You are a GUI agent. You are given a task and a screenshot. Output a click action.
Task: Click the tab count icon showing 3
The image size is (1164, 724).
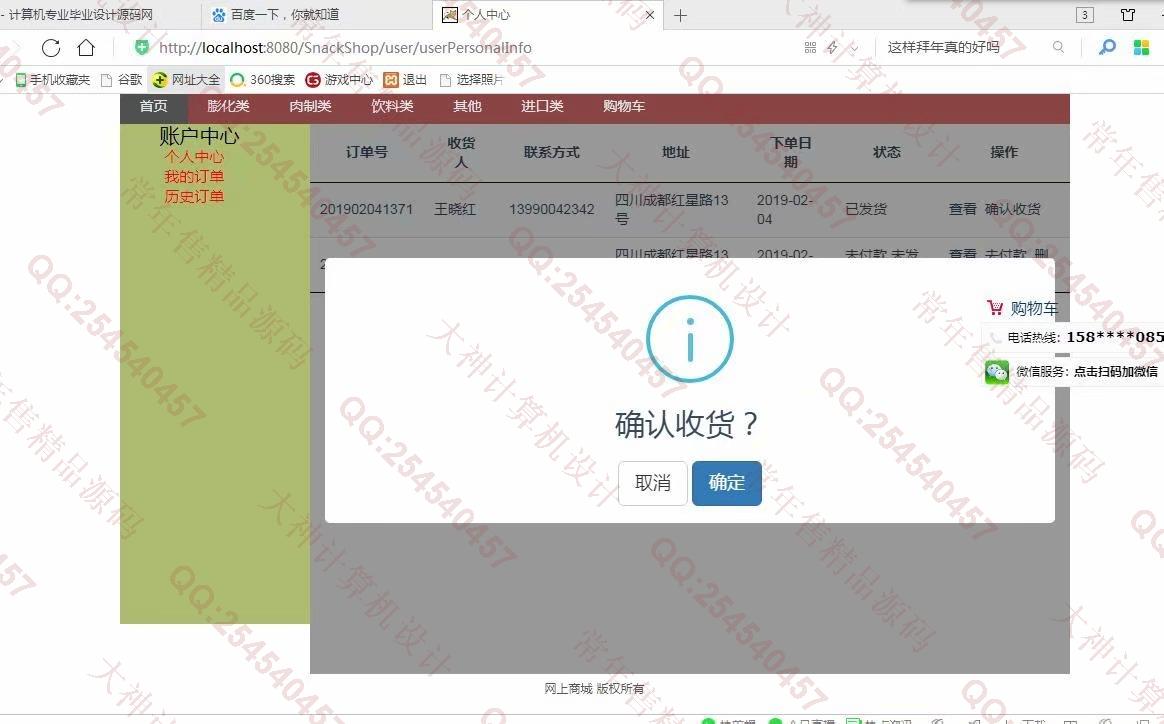pos(1085,15)
